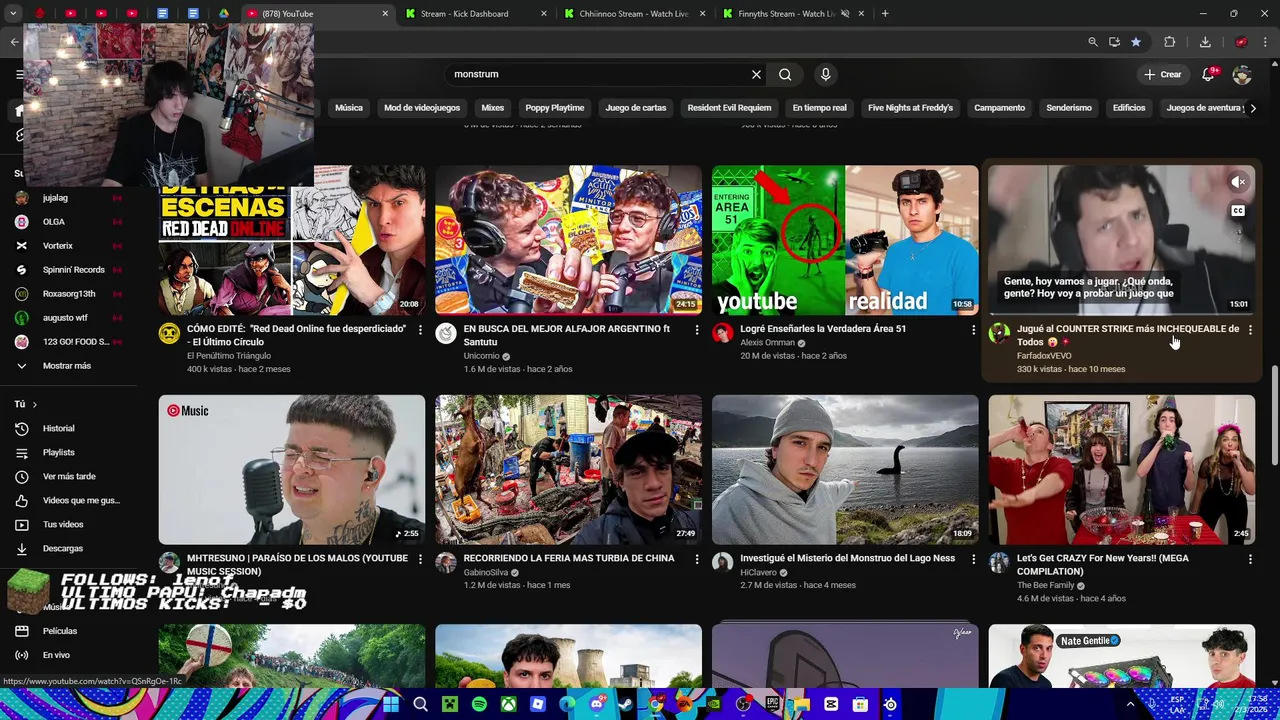Image resolution: width=1280 pixels, height=720 pixels.
Task: Open more options for Feria de China video
Action: pos(697,559)
